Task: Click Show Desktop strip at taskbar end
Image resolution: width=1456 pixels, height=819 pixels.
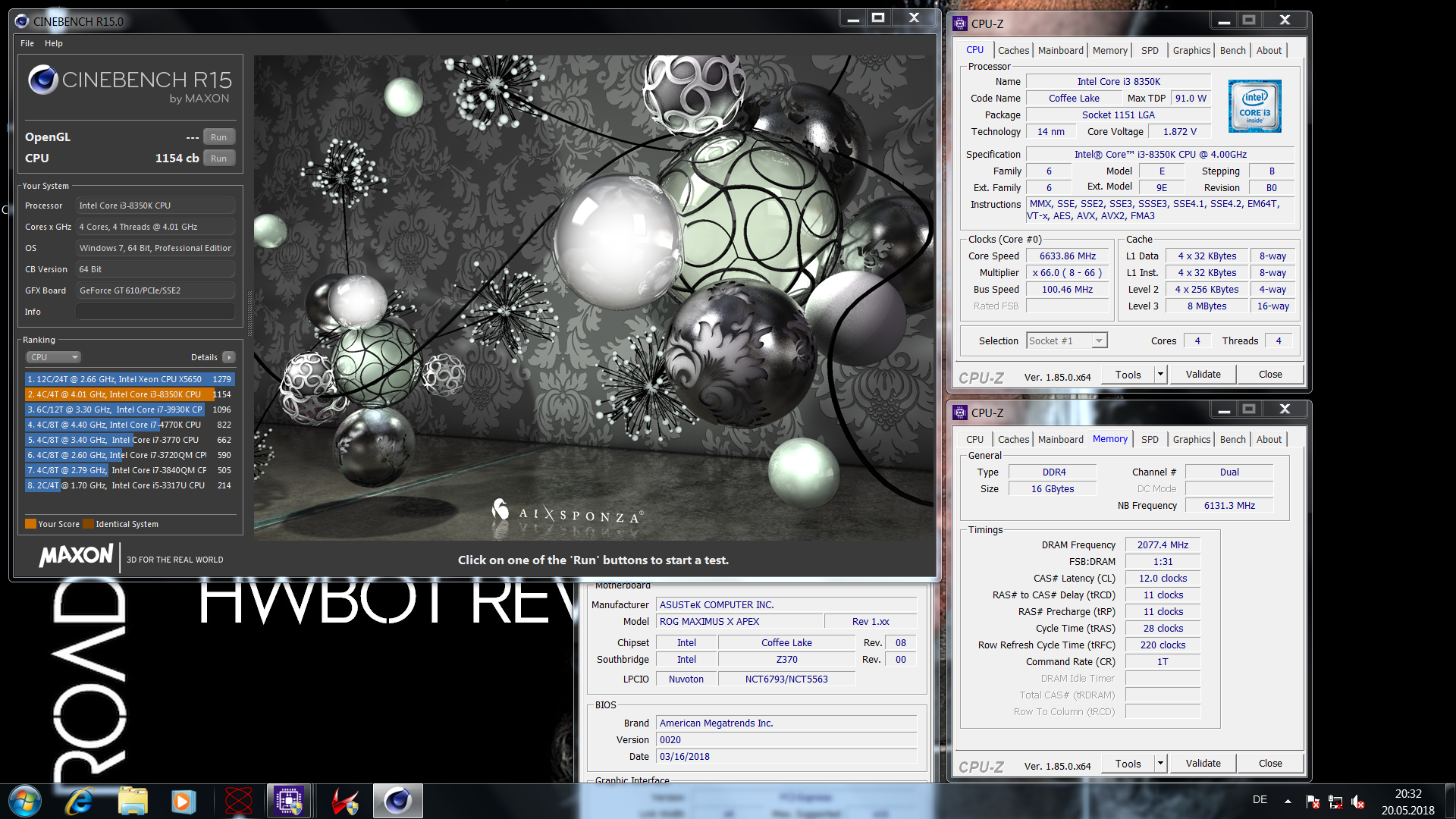Action: point(1449,801)
